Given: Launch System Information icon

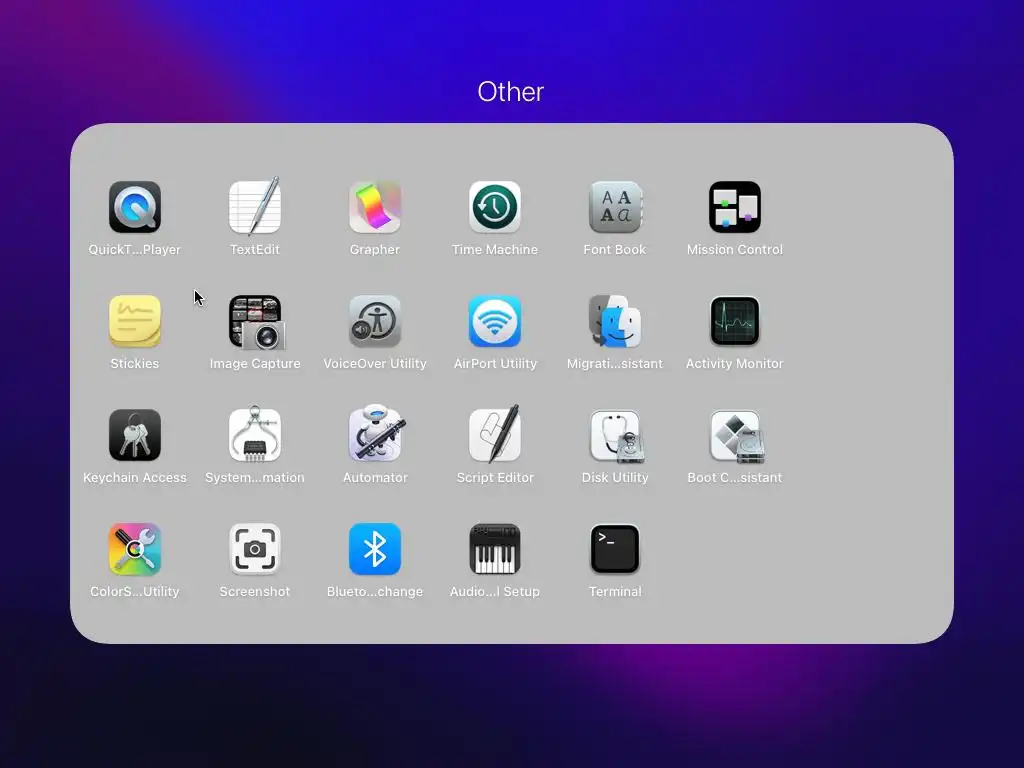Looking at the screenshot, I should pos(255,434).
